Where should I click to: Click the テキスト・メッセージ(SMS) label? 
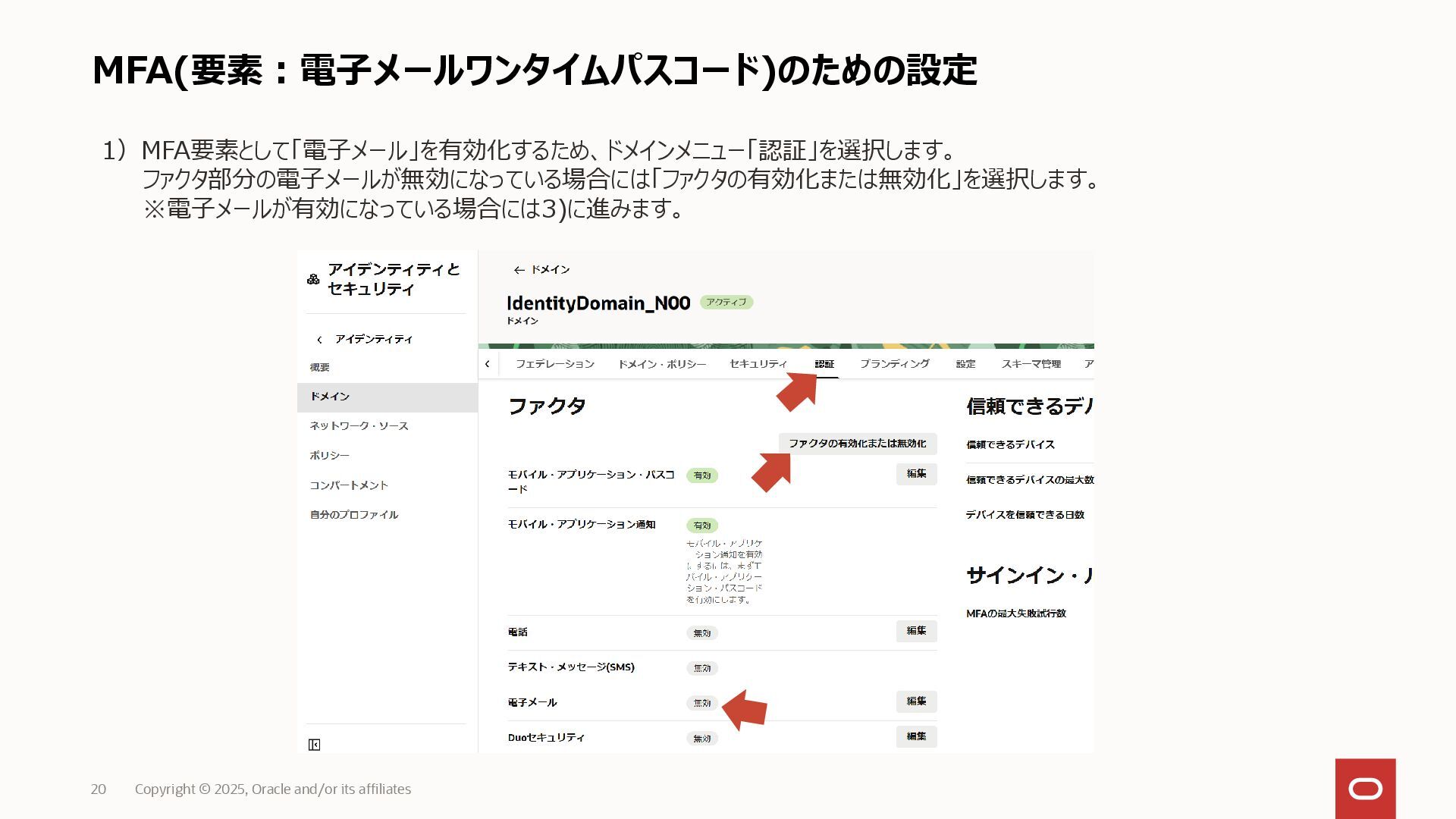(571, 667)
